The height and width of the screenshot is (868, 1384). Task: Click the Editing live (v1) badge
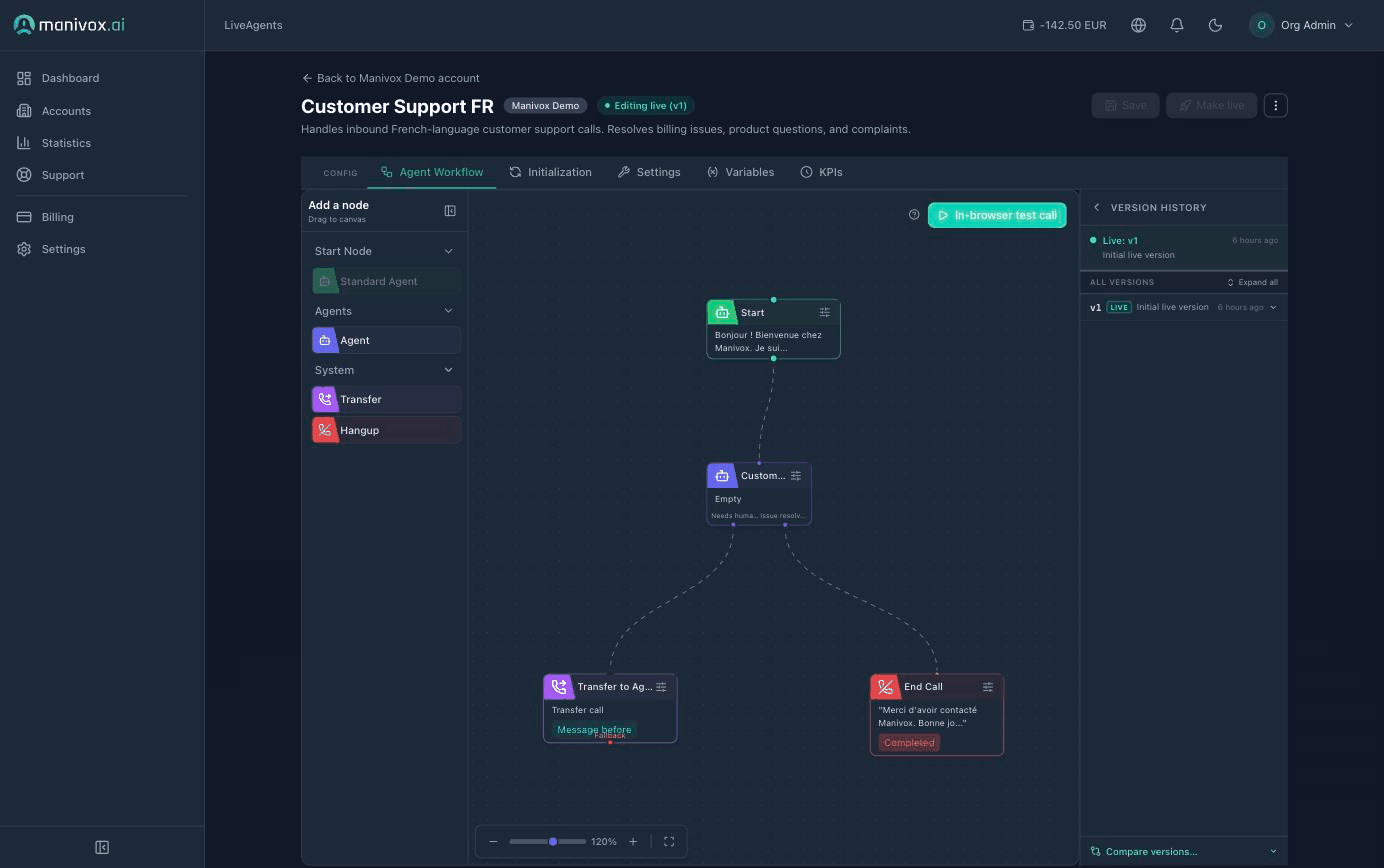click(x=645, y=105)
